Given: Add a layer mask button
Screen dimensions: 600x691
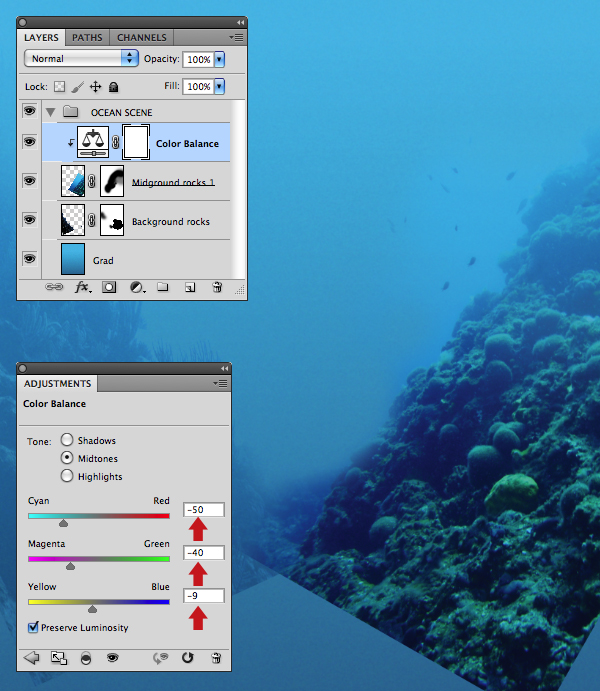Looking at the screenshot, I should 109,288.
